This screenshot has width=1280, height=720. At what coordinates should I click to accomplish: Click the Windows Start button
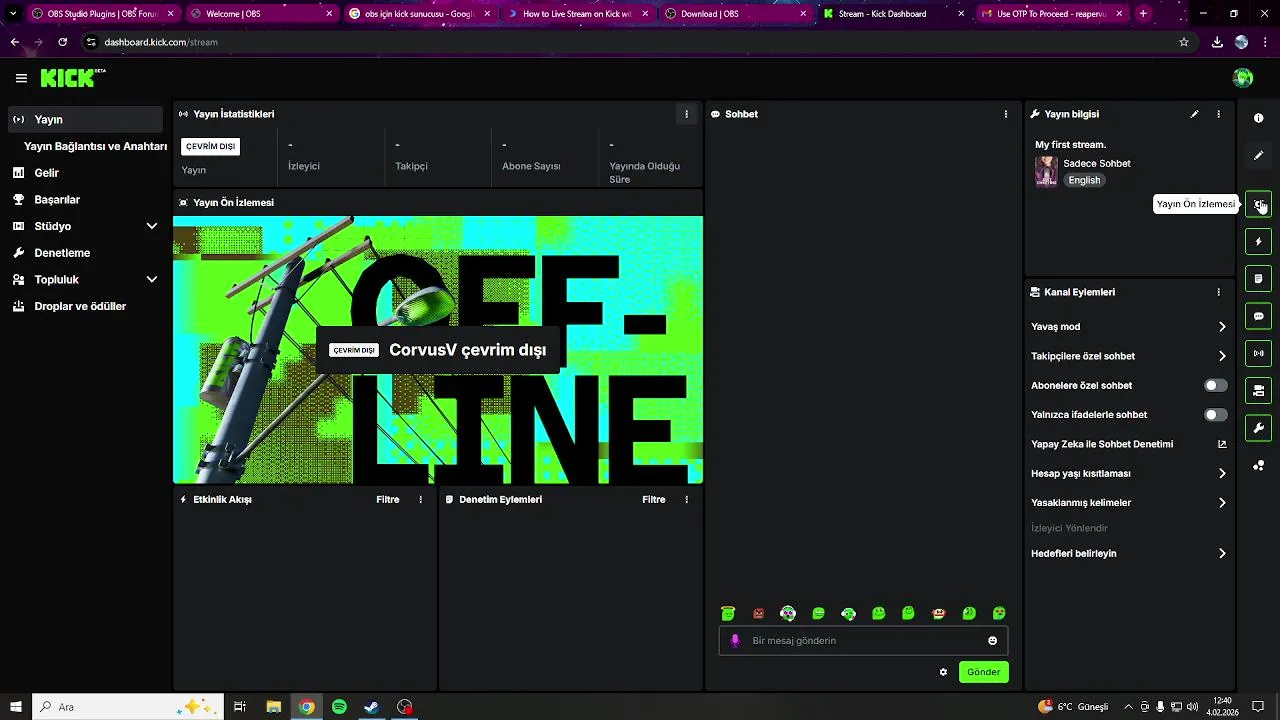[16, 707]
